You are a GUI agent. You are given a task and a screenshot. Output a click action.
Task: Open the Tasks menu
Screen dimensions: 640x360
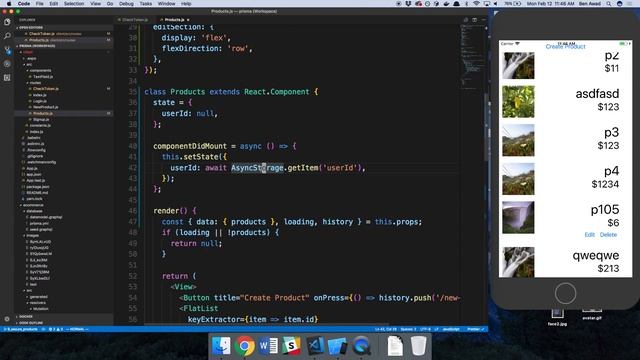[146, 4]
